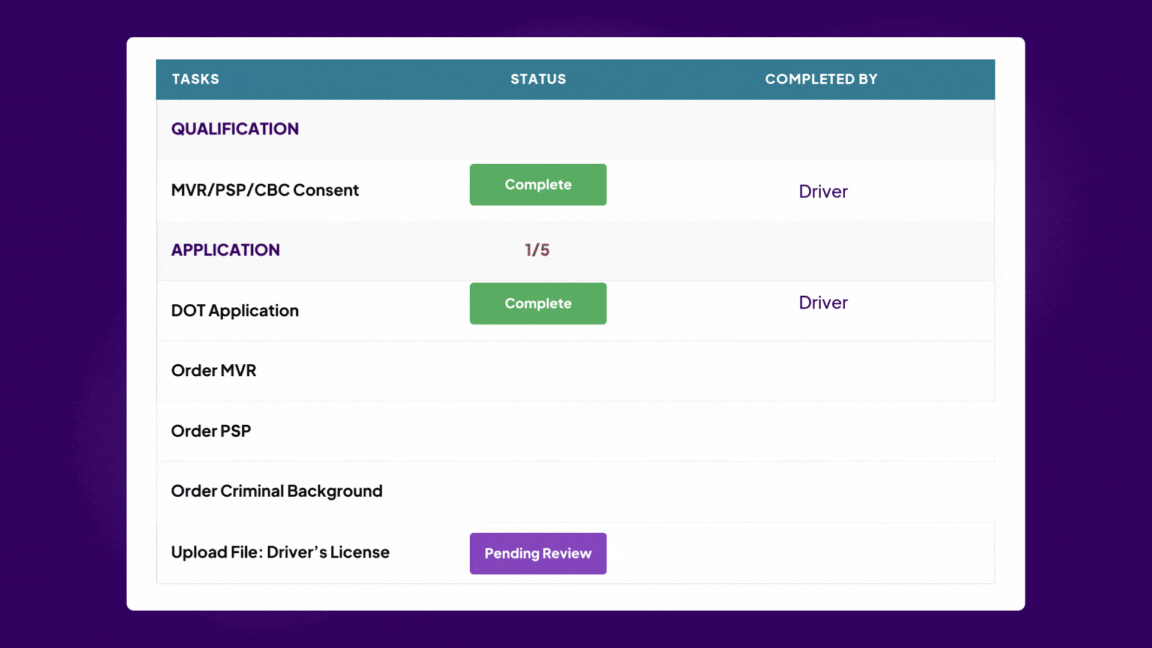
Task: Open the MVR/PSP/CBC Consent task
Action: point(265,190)
